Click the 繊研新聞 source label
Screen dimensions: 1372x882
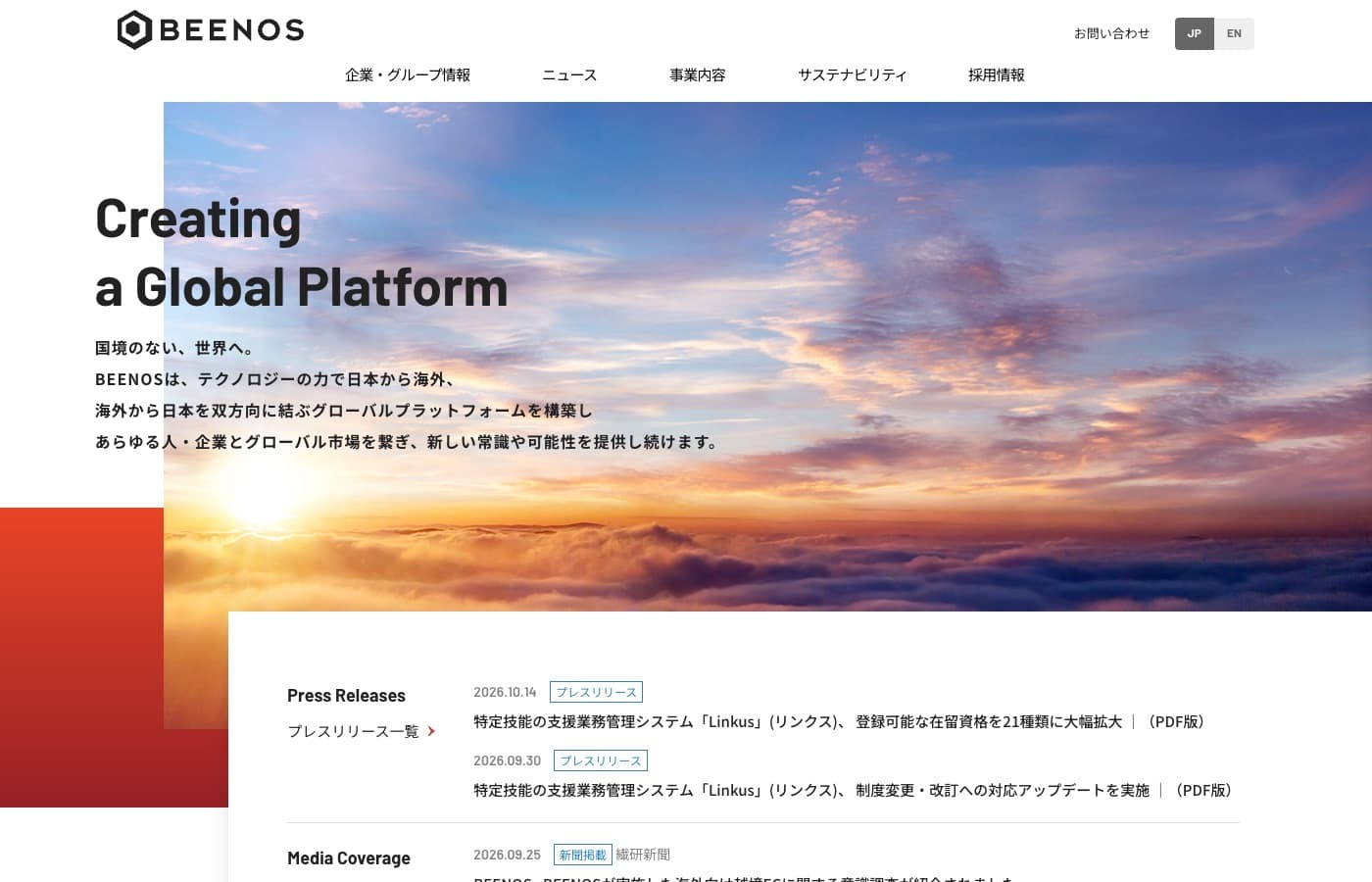[643, 855]
